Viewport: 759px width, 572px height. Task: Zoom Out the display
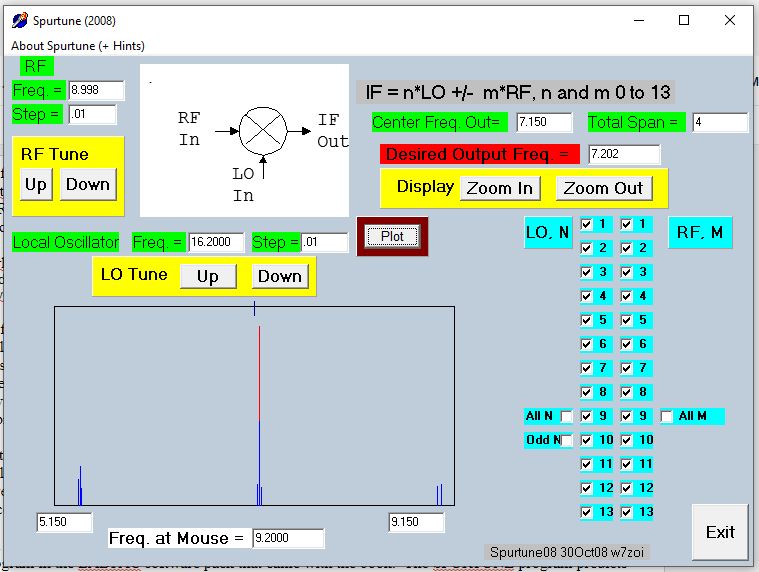click(x=603, y=188)
